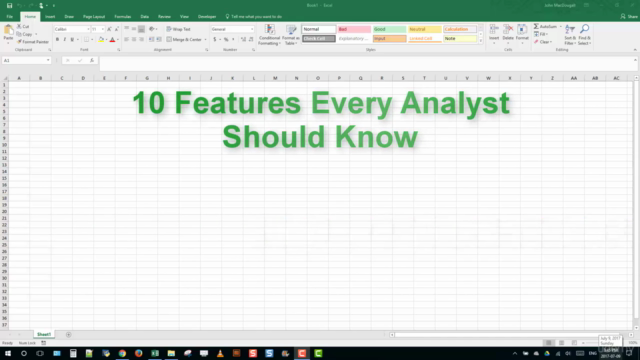640x360 pixels.
Task: Click the Paste icon
Action: tap(8, 30)
